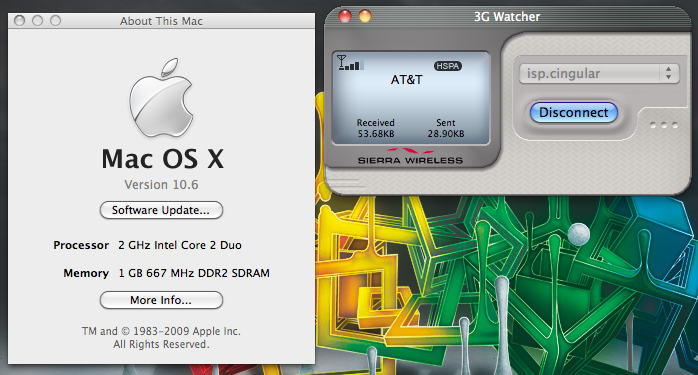Disconnect the 3G Watcher connection

(573, 112)
